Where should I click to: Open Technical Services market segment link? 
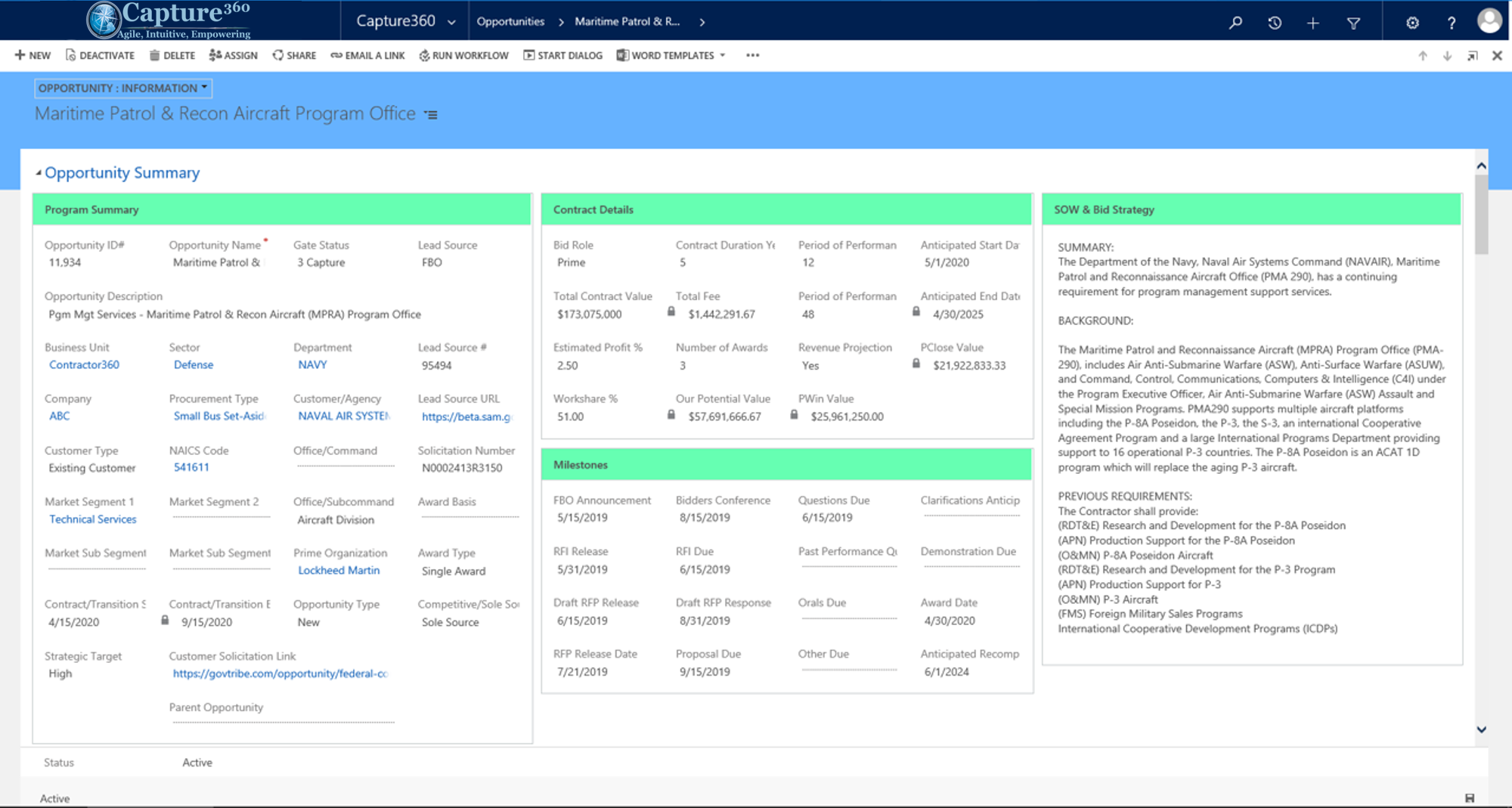pyautogui.click(x=93, y=519)
